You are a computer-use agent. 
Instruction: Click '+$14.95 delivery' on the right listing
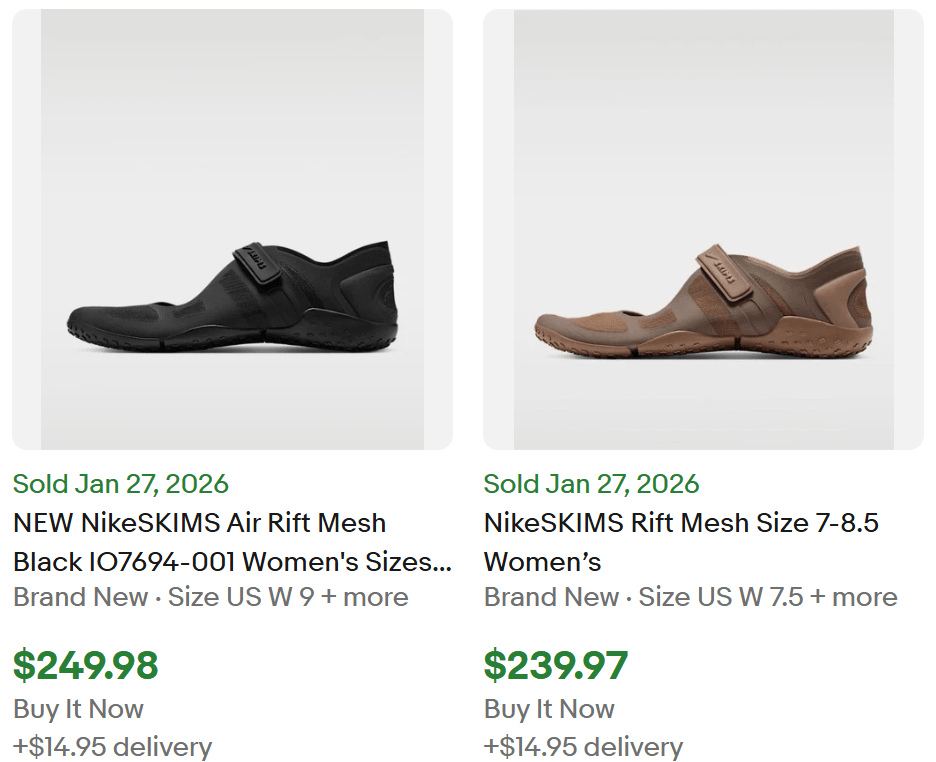click(x=582, y=746)
